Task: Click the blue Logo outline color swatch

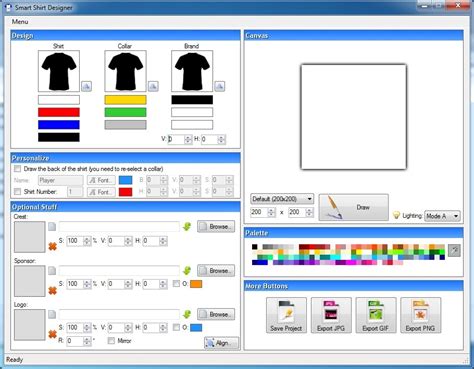Action: click(196, 328)
